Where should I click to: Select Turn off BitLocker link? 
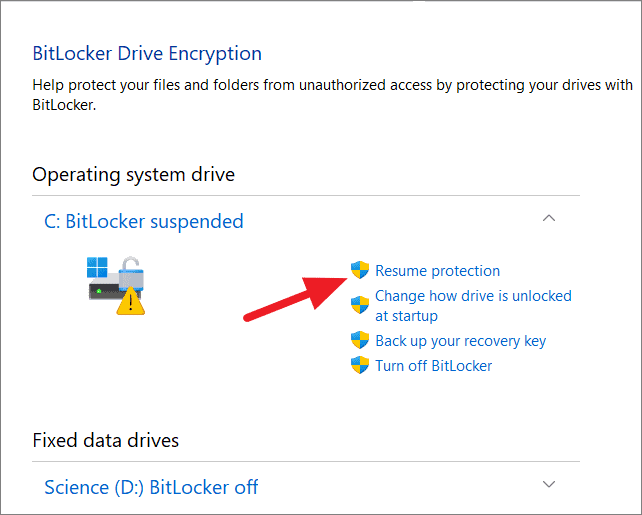click(434, 366)
